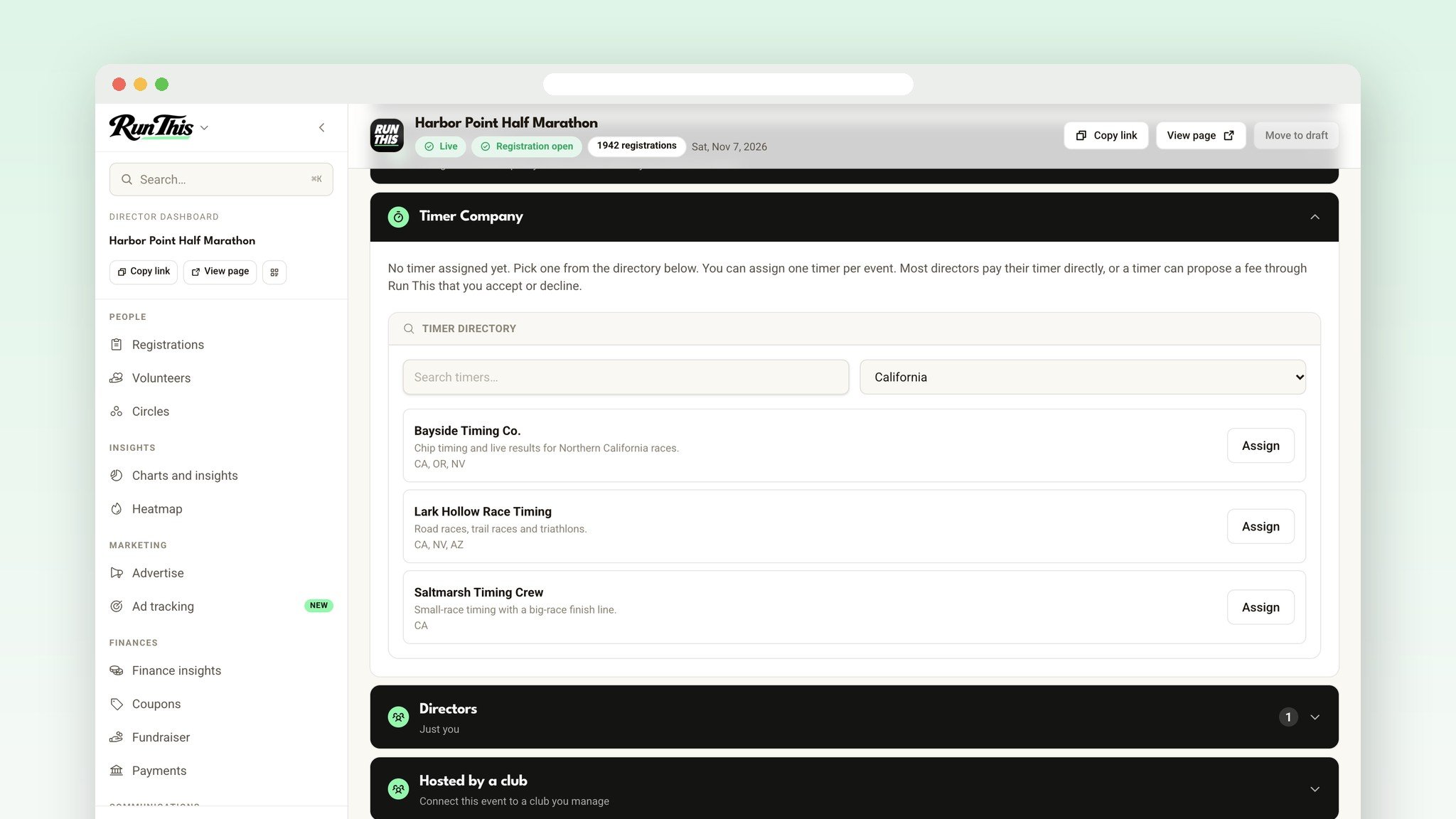Click the Live status badge

(x=441, y=146)
